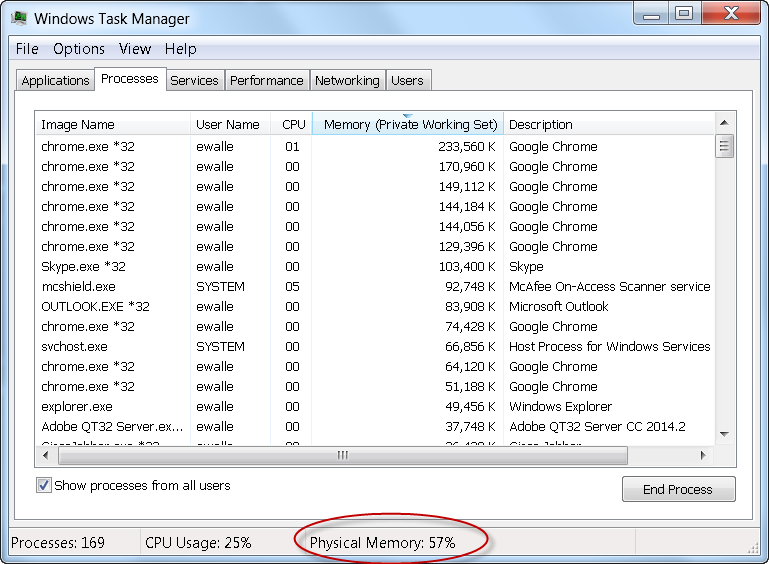Screen dimensions: 769x564
Task: Click the vertical scrollbar up arrow
Action: tap(724, 123)
